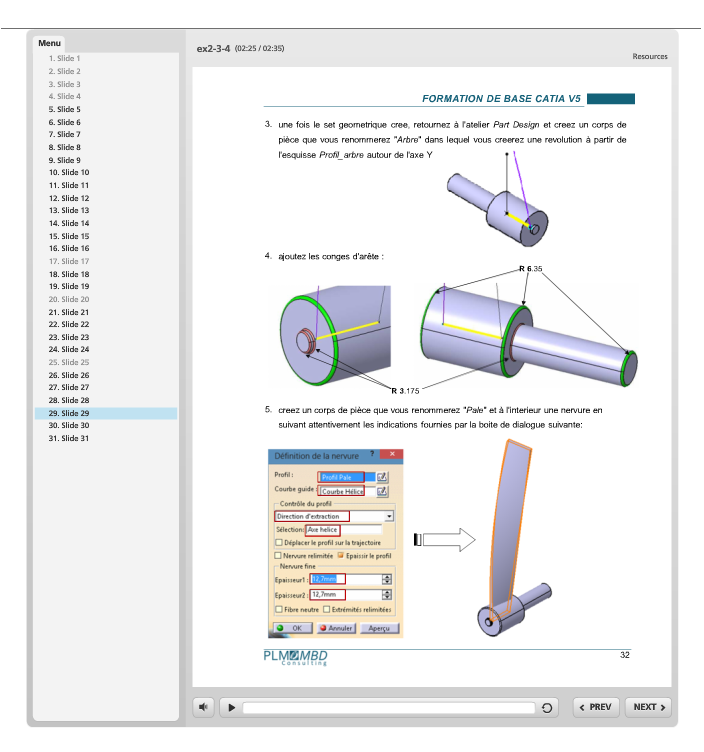Click the ex2-3-4 slide title
The image size is (704, 752).
(213, 48)
